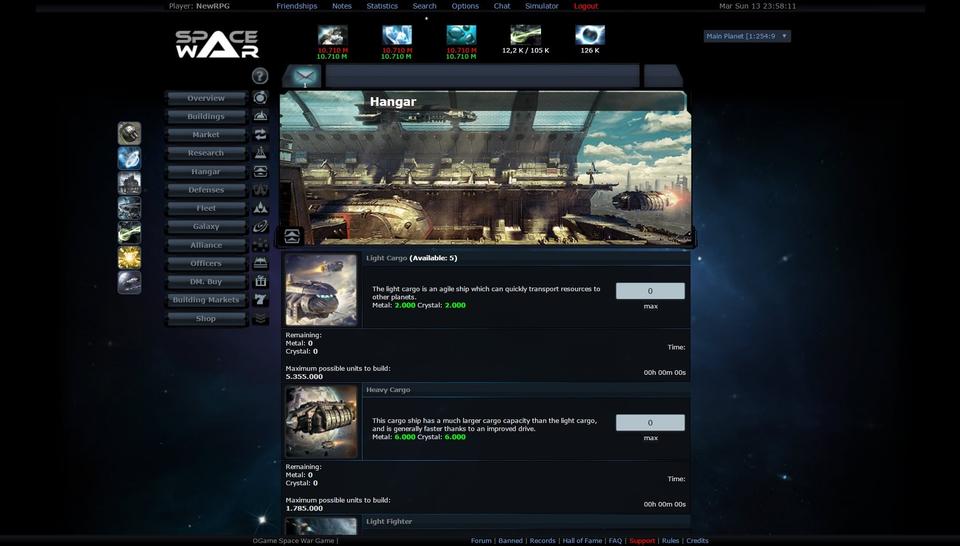Viewport: 960px width, 546px height.
Task: Click the space station sidebar shortcut icon
Action: pos(129,208)
